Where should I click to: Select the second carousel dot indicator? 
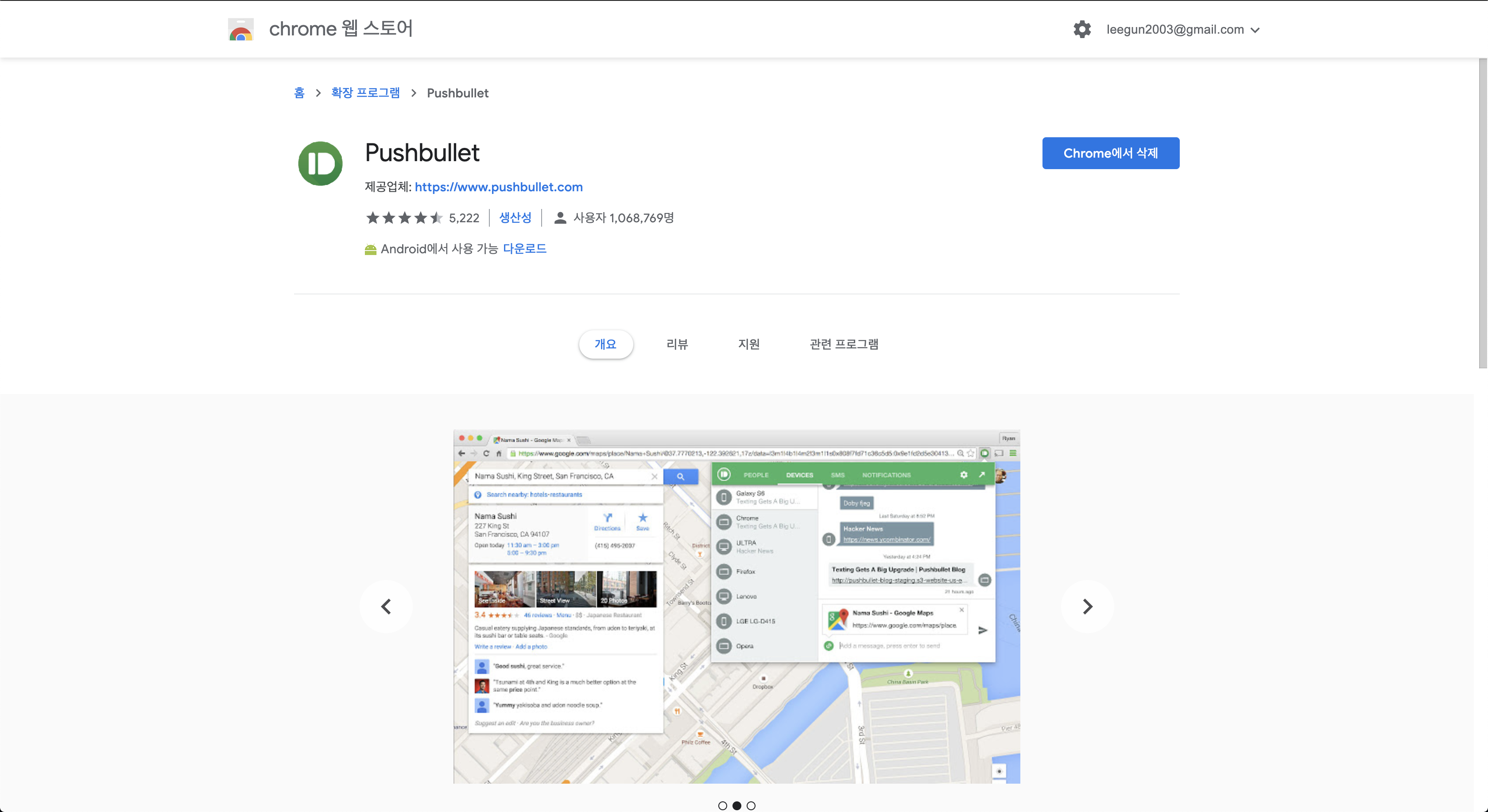click(736, 806)
